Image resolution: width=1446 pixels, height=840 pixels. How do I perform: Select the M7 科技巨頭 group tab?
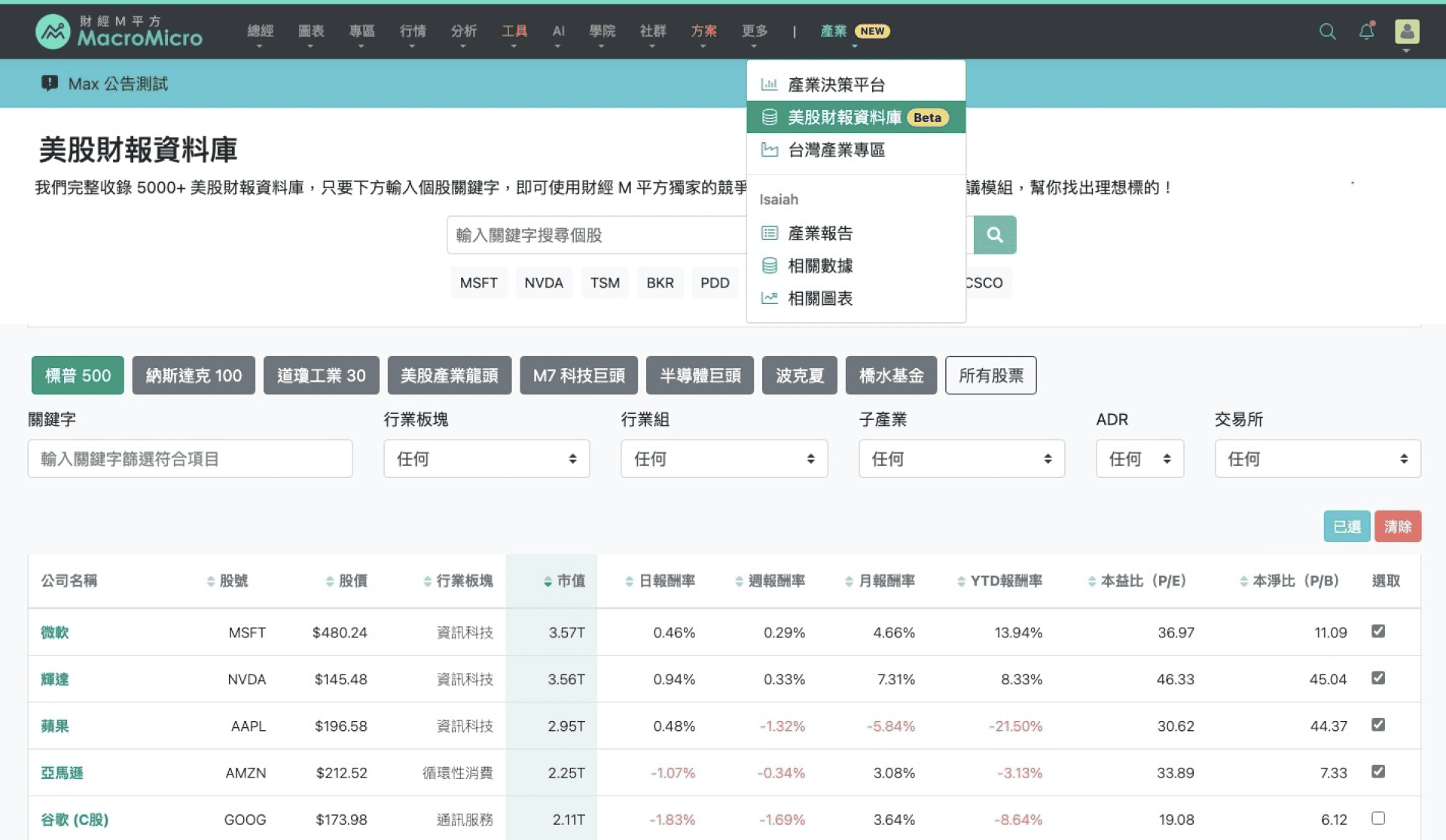click(578, 375)
